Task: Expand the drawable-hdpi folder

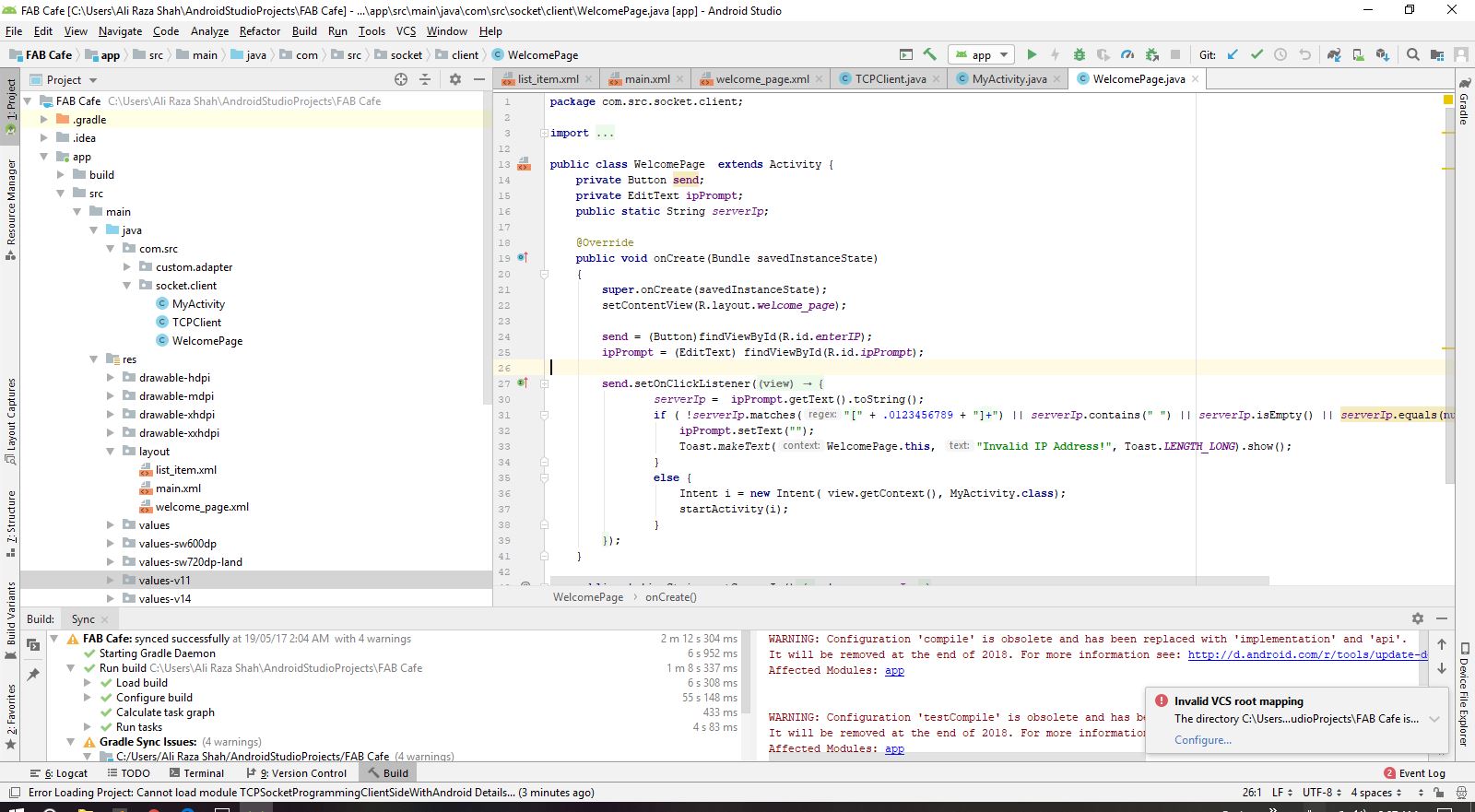Action: (111, 378)
